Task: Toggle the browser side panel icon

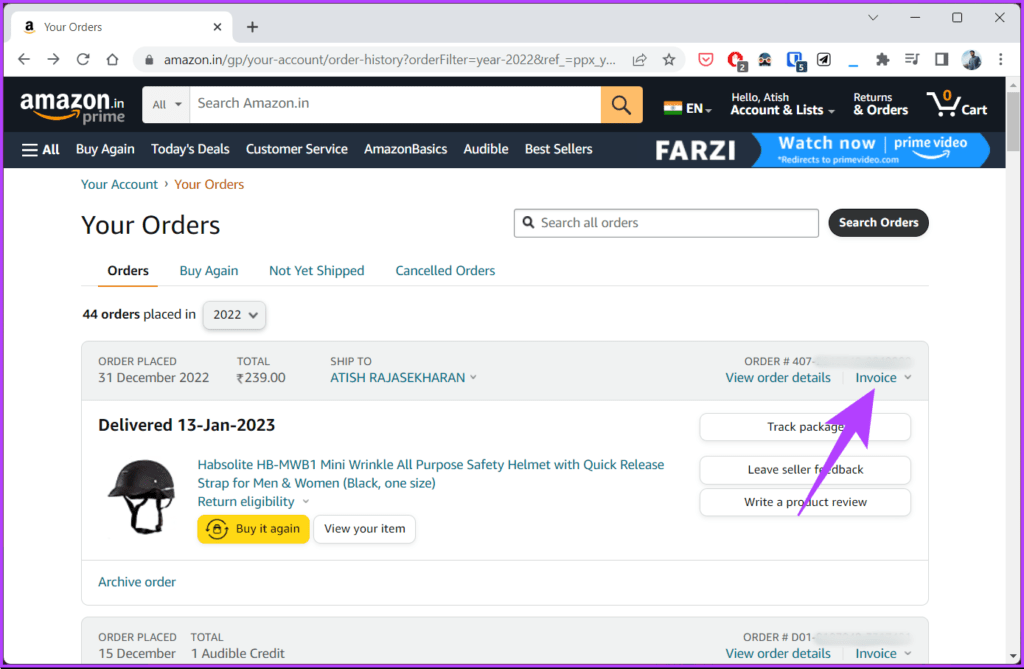Action: point(941,60)
